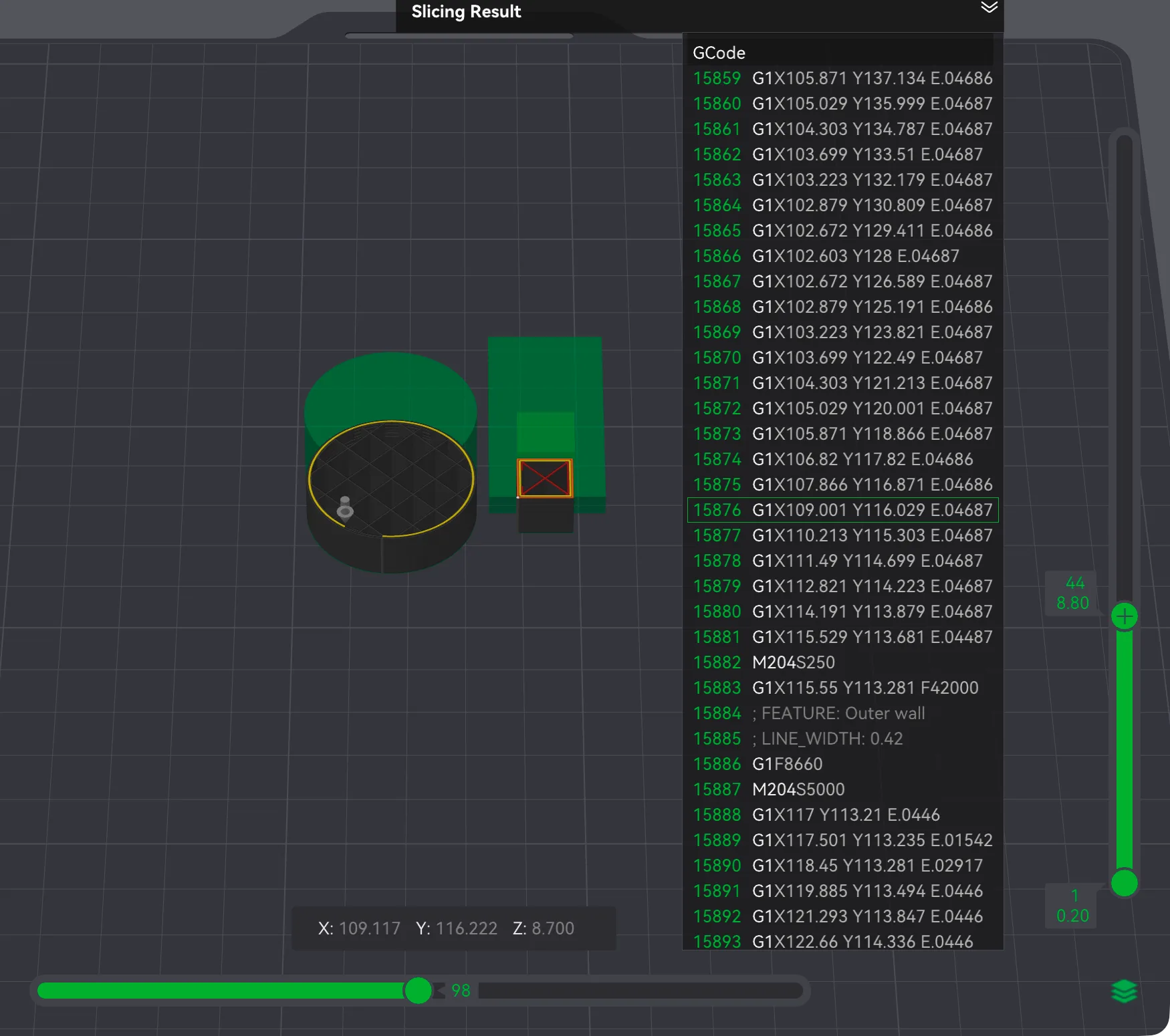Select GCode line 15859

(842, 78)
